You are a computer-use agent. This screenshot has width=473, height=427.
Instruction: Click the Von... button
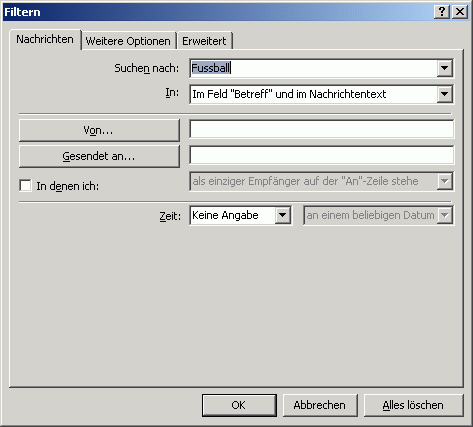99,130
